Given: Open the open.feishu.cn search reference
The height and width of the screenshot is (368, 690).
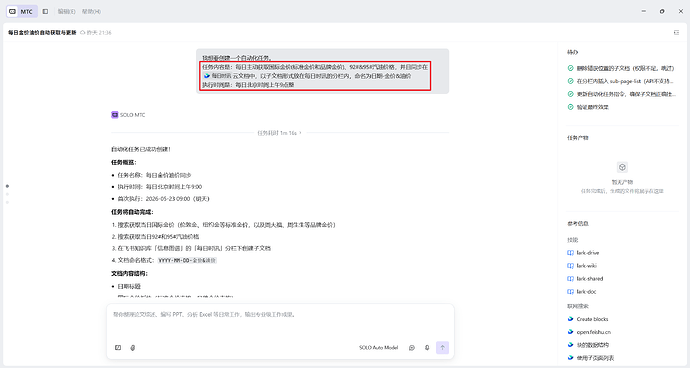Looking at the screenshot, I should 594,332.
